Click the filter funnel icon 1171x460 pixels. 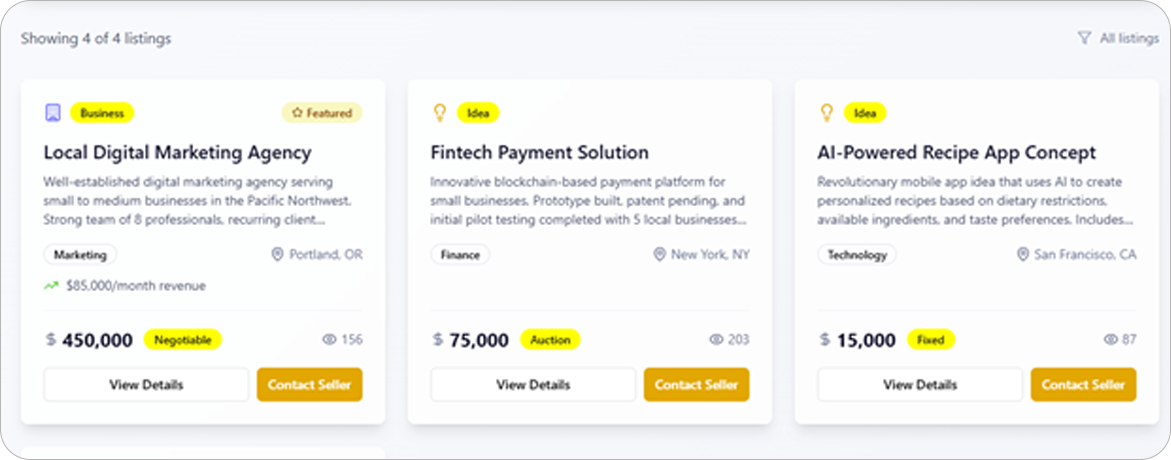tap(1084, 38)
